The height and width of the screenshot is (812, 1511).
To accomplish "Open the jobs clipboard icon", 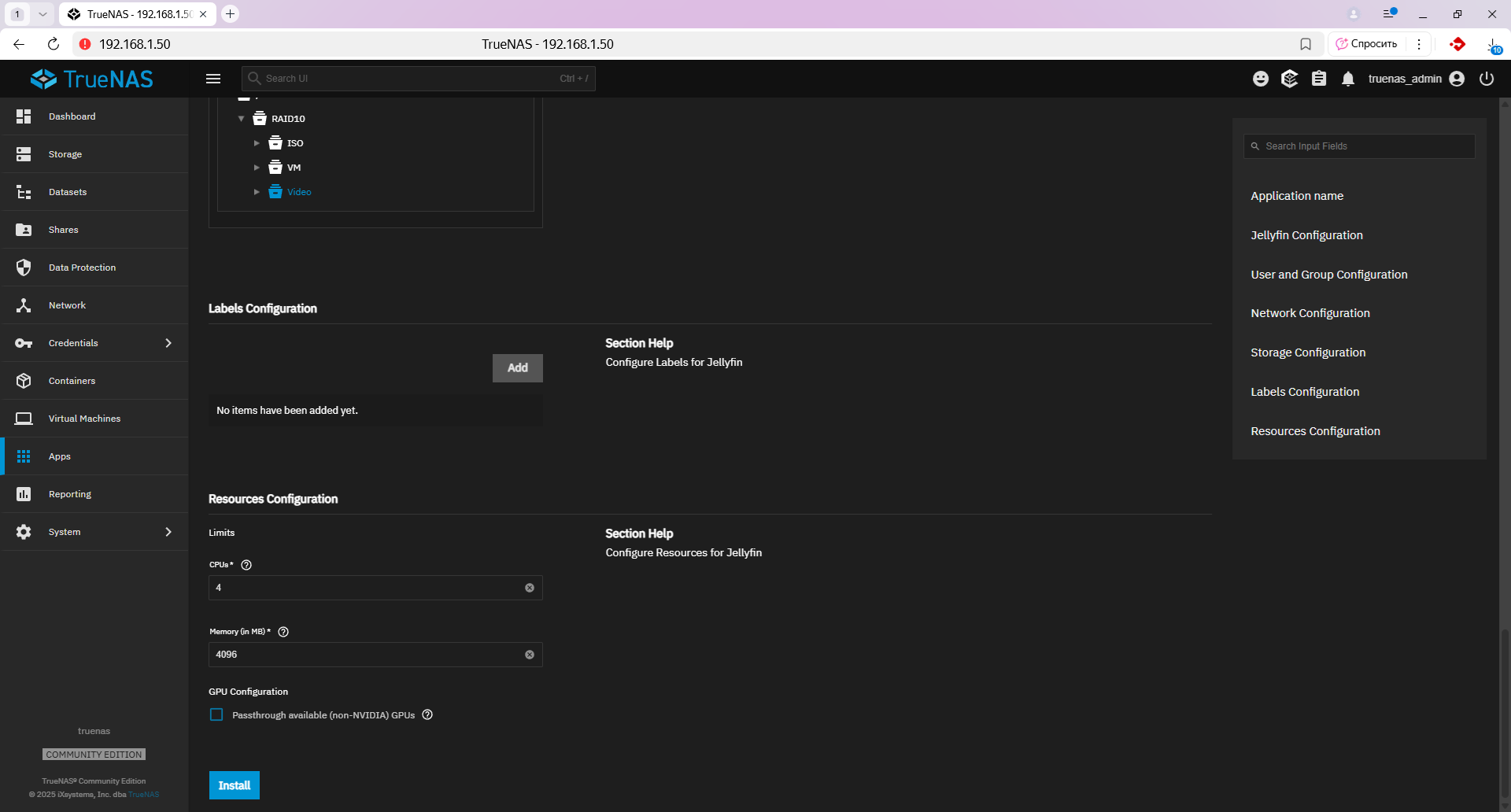I will pos(1319,79).
